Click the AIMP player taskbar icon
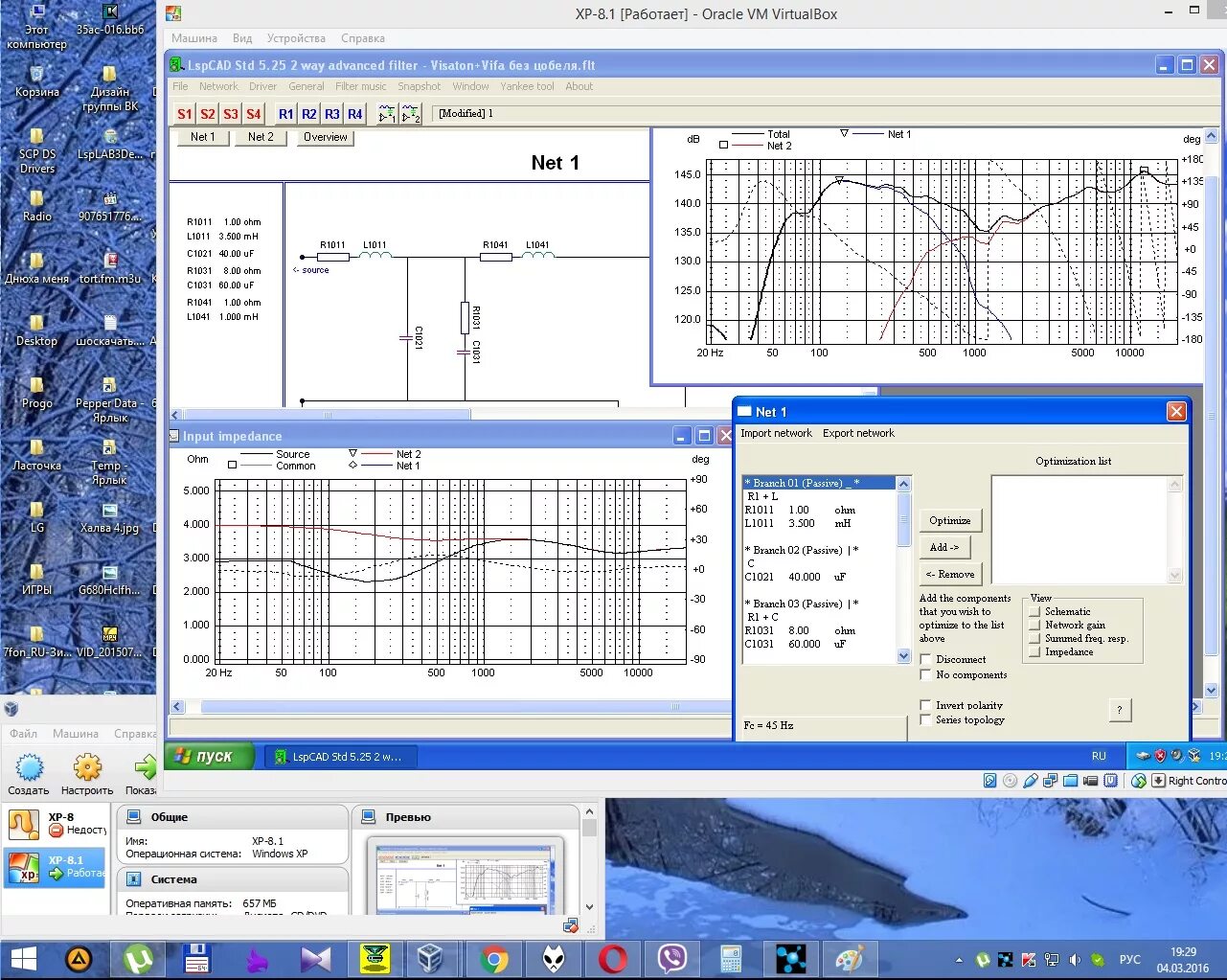The height and width of the screenshot is (980, 1227). point(79,959)
